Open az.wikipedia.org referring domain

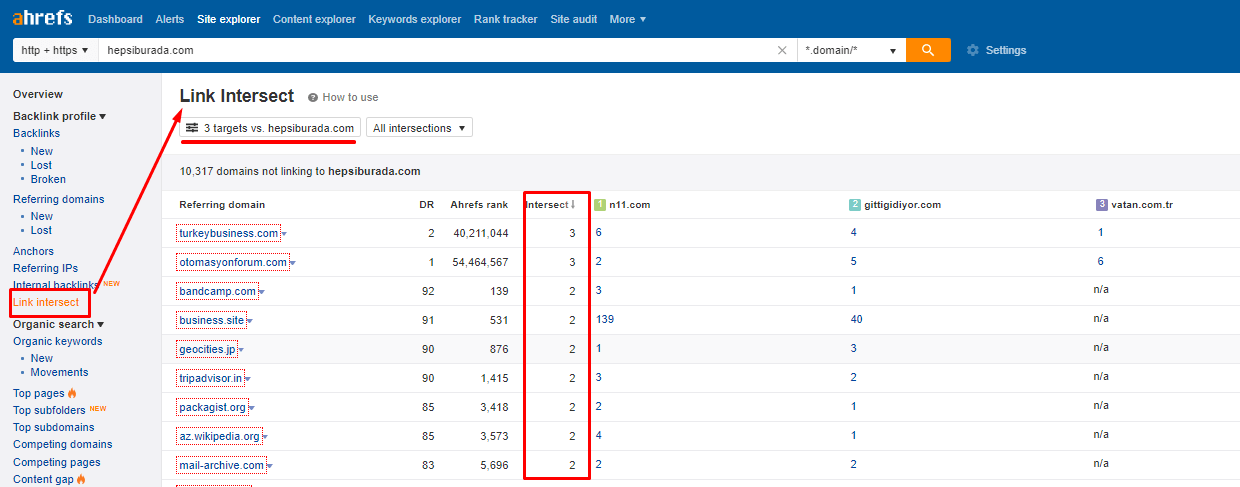[219, 436]
